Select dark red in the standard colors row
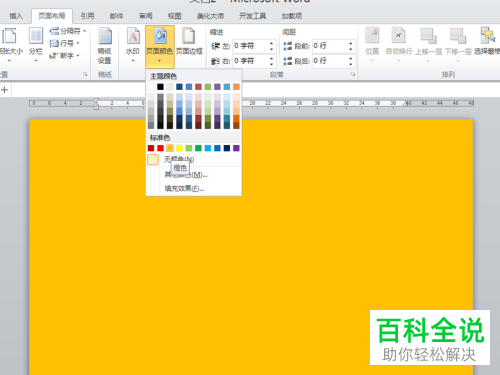Image resolution: width=500 pixels, height=375 pixels. (x=151, y=148)
